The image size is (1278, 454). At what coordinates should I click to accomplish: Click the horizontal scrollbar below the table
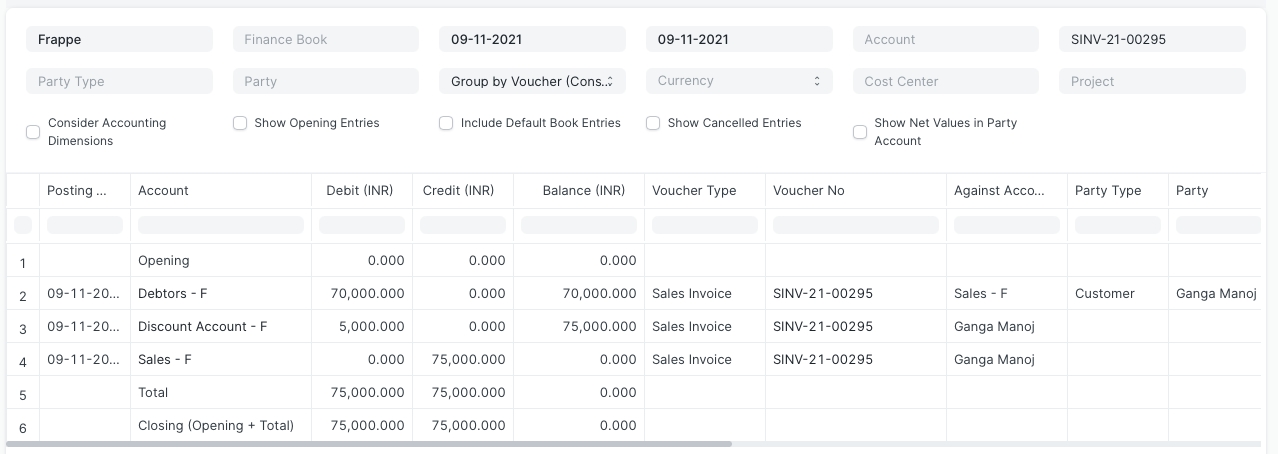pyautogui.click(x=370, y=443)
